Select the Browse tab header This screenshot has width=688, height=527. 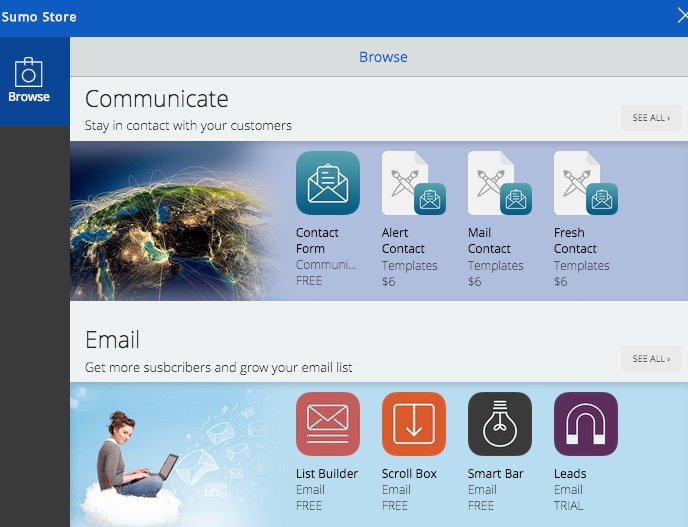point(383,57)
